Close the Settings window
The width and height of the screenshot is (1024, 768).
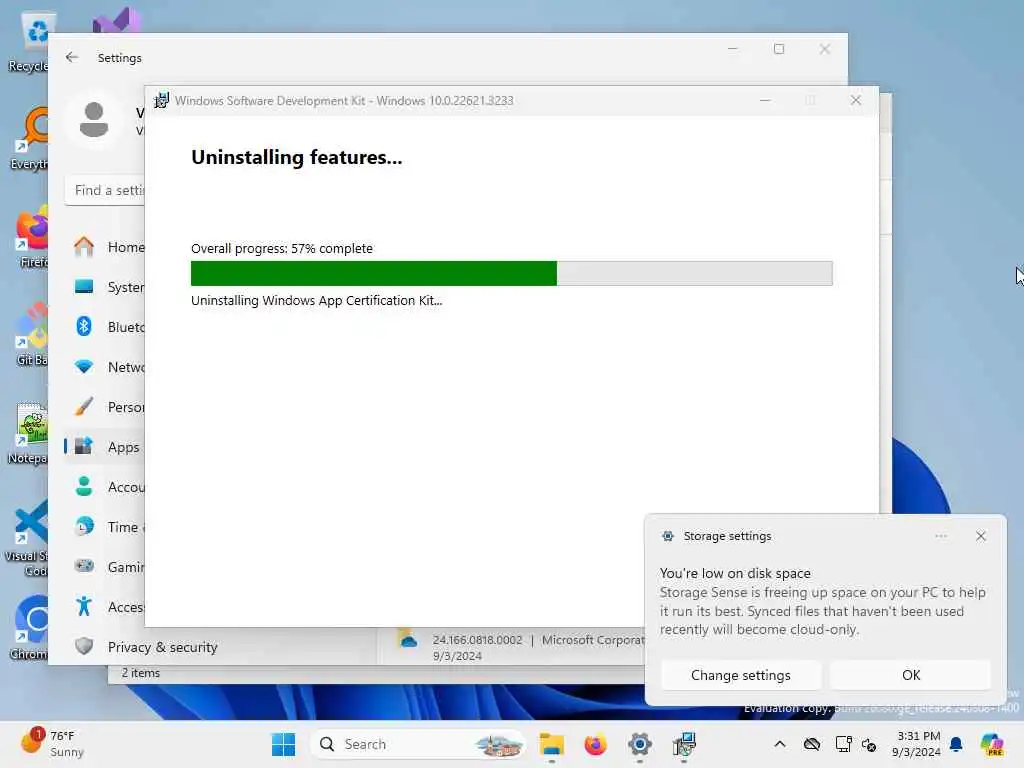(825, 49)
